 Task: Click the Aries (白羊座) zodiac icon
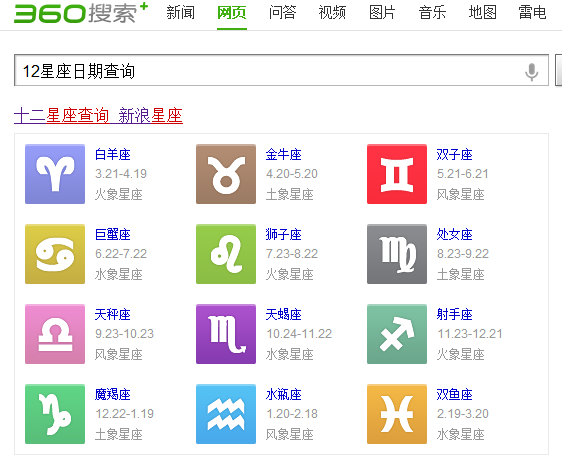pyautogui.click(x=55, y=174)
